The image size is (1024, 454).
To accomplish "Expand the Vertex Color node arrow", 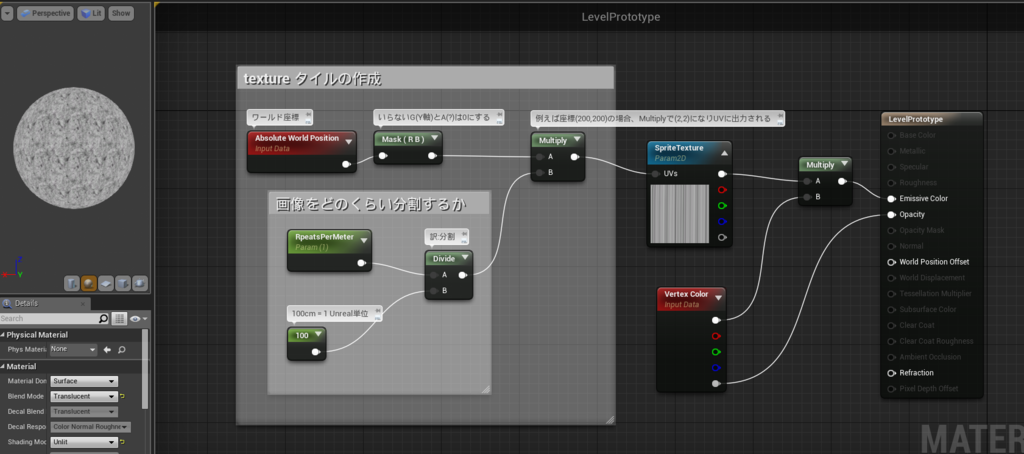I will click(x=718, y=298).
